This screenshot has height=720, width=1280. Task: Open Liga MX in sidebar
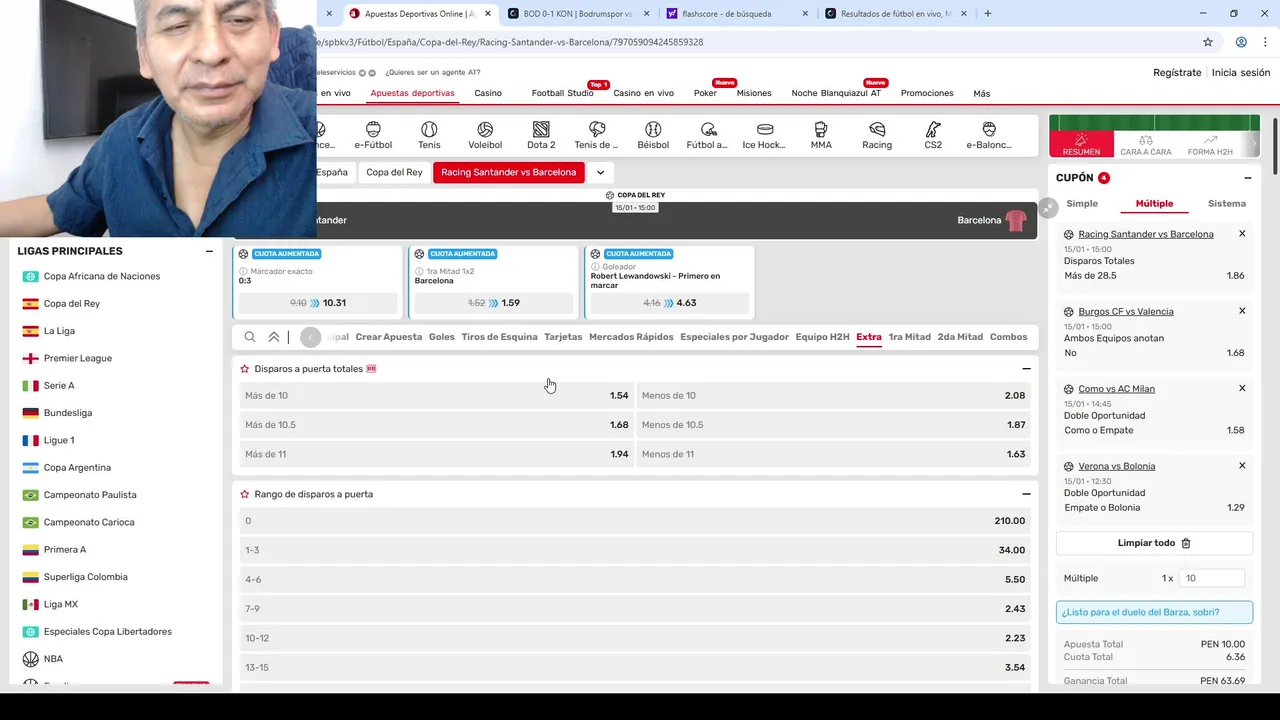click(x=61, y=604)
